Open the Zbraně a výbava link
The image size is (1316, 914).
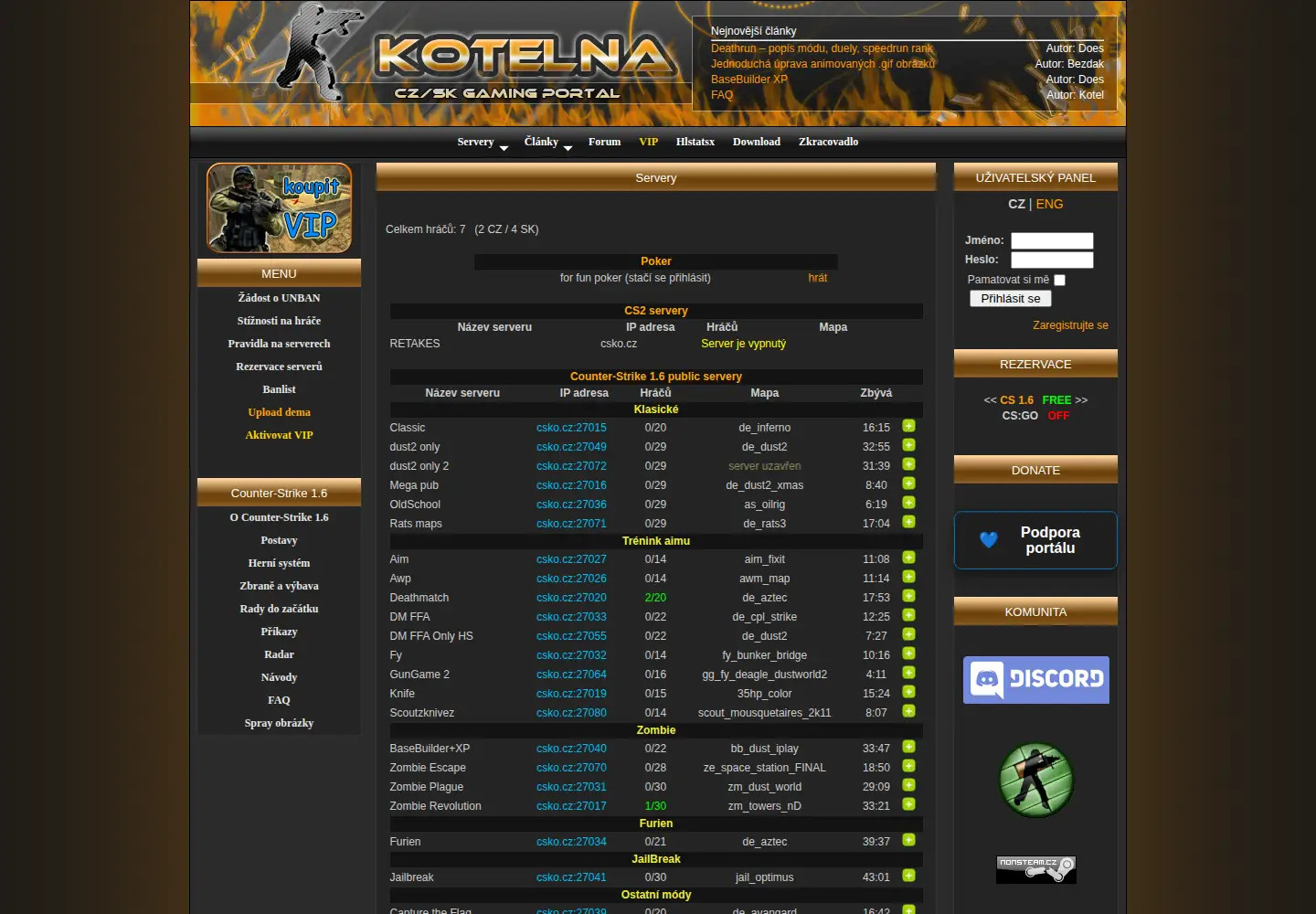pos(279,586)
